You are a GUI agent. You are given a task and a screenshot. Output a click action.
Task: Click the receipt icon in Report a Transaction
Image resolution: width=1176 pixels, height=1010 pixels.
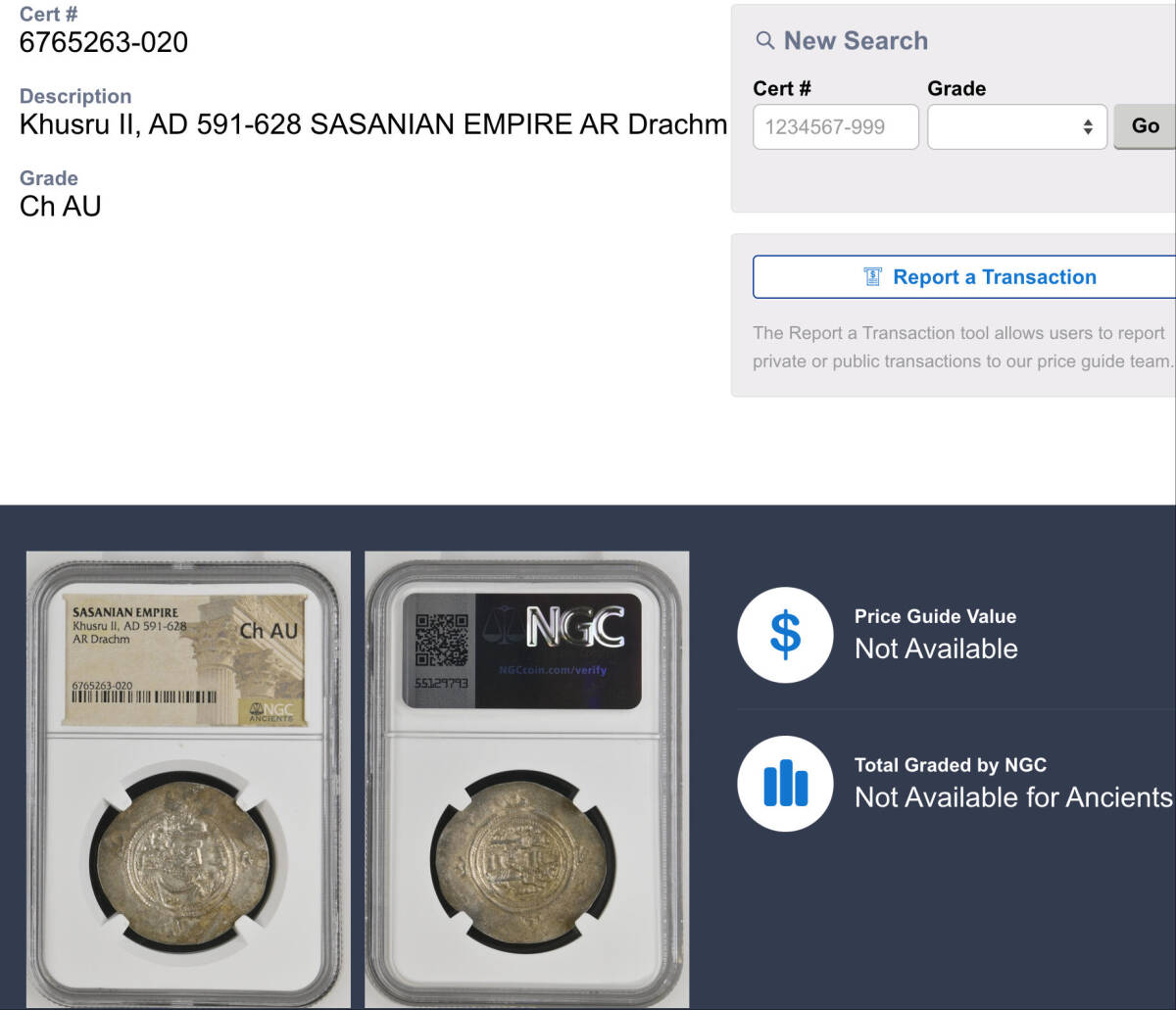[x=873, y=277]
